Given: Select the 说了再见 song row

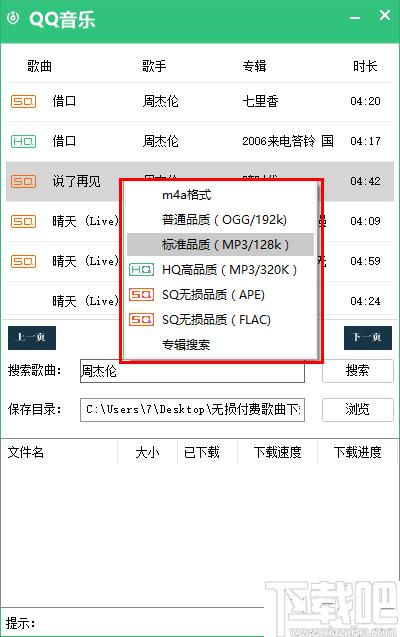Looking at the screenshot, I should 200,181.
